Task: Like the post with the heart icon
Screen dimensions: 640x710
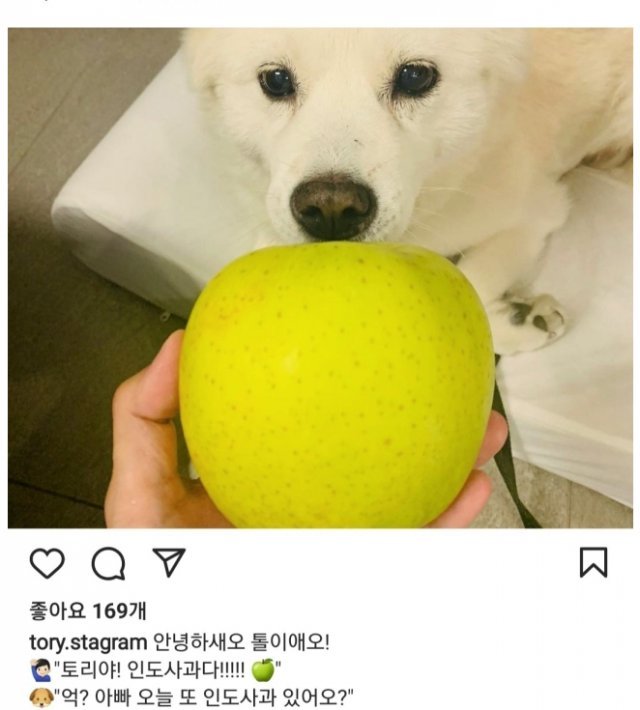Action: click(47, 563)
